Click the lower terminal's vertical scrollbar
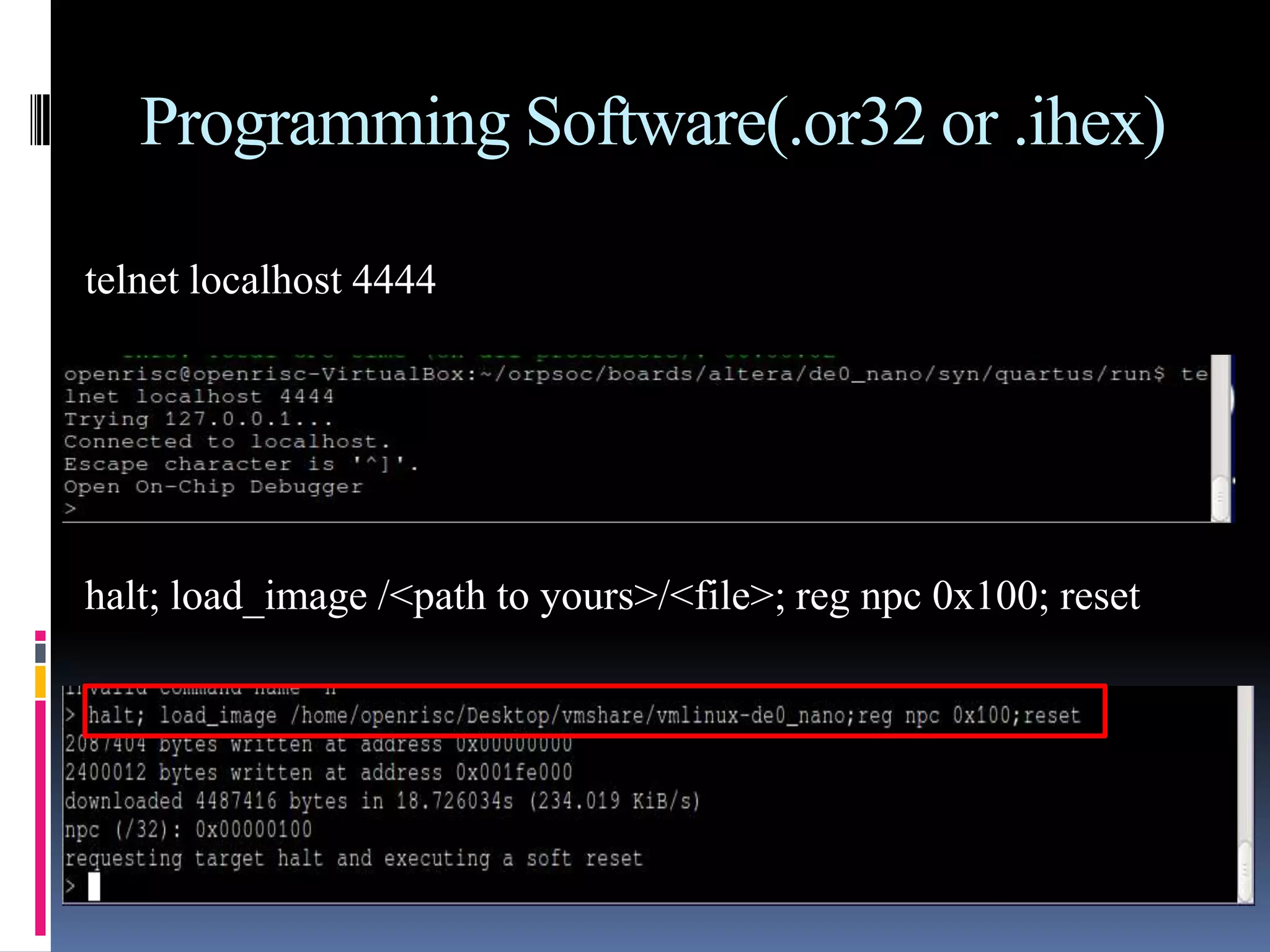The height and width of the screenshot is (952, 1270). (1245, 795)
